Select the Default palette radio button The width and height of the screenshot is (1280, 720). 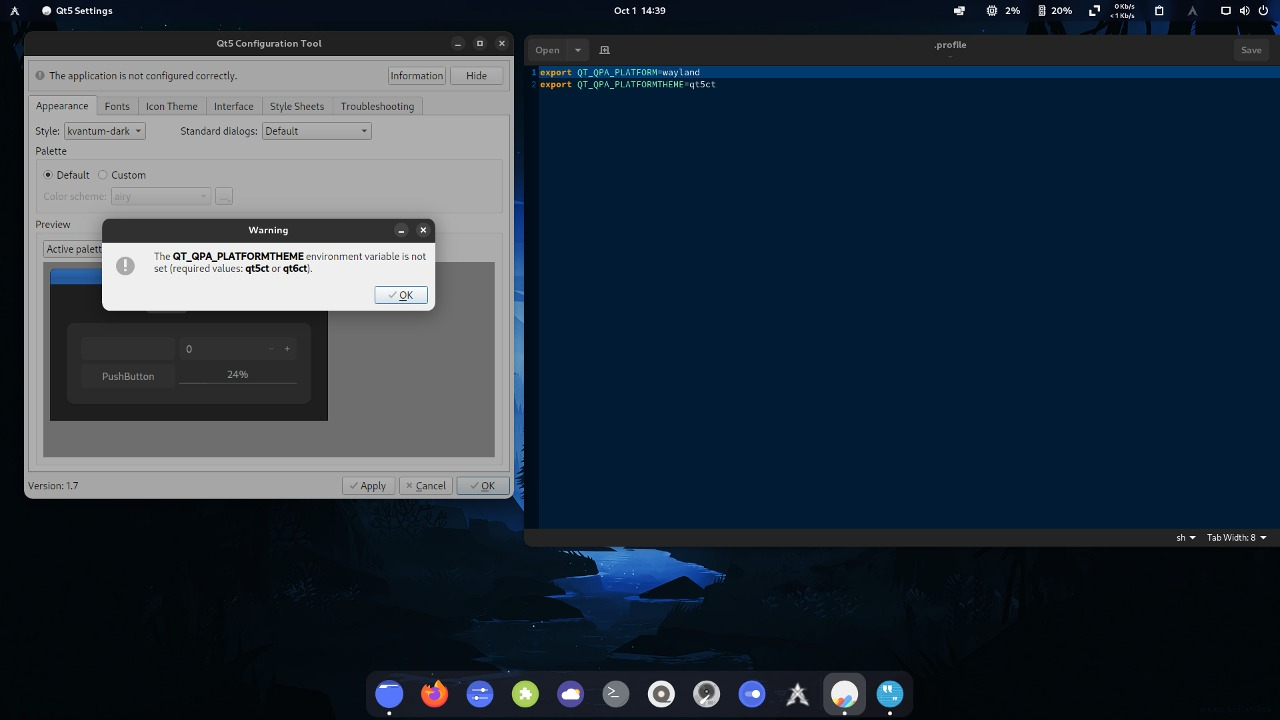[48, 175]
